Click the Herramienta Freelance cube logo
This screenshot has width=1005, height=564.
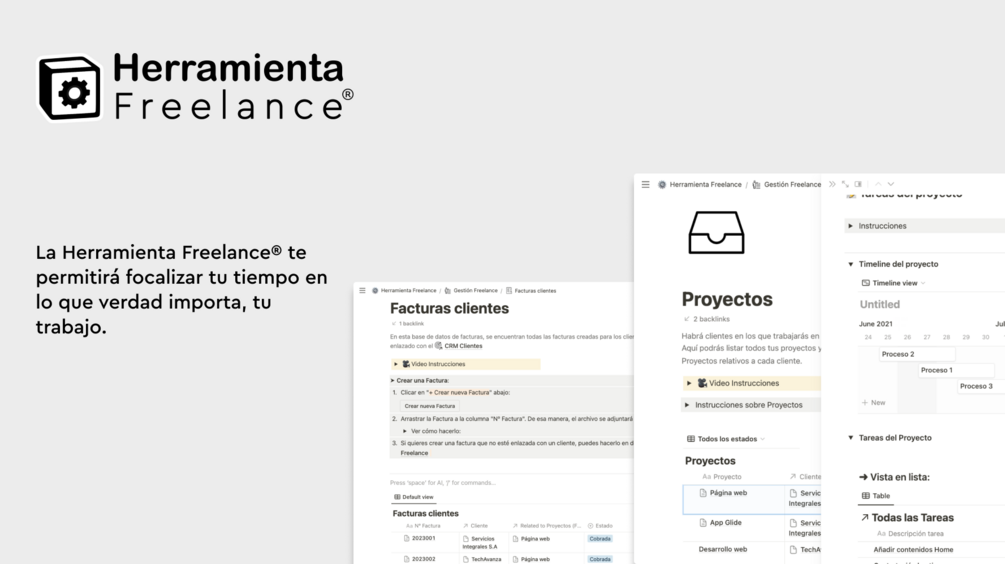[70, 88]
